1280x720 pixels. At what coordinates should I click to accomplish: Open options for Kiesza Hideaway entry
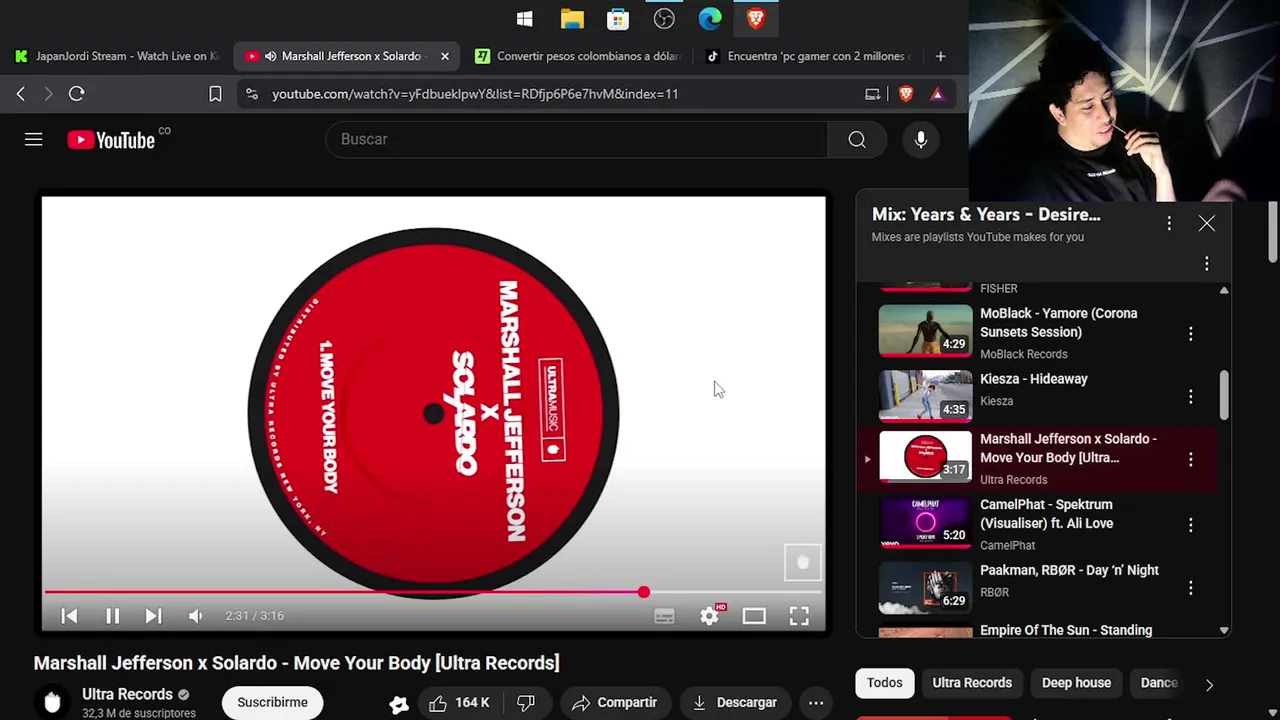pyautogui.click(x=1191, y=397)
